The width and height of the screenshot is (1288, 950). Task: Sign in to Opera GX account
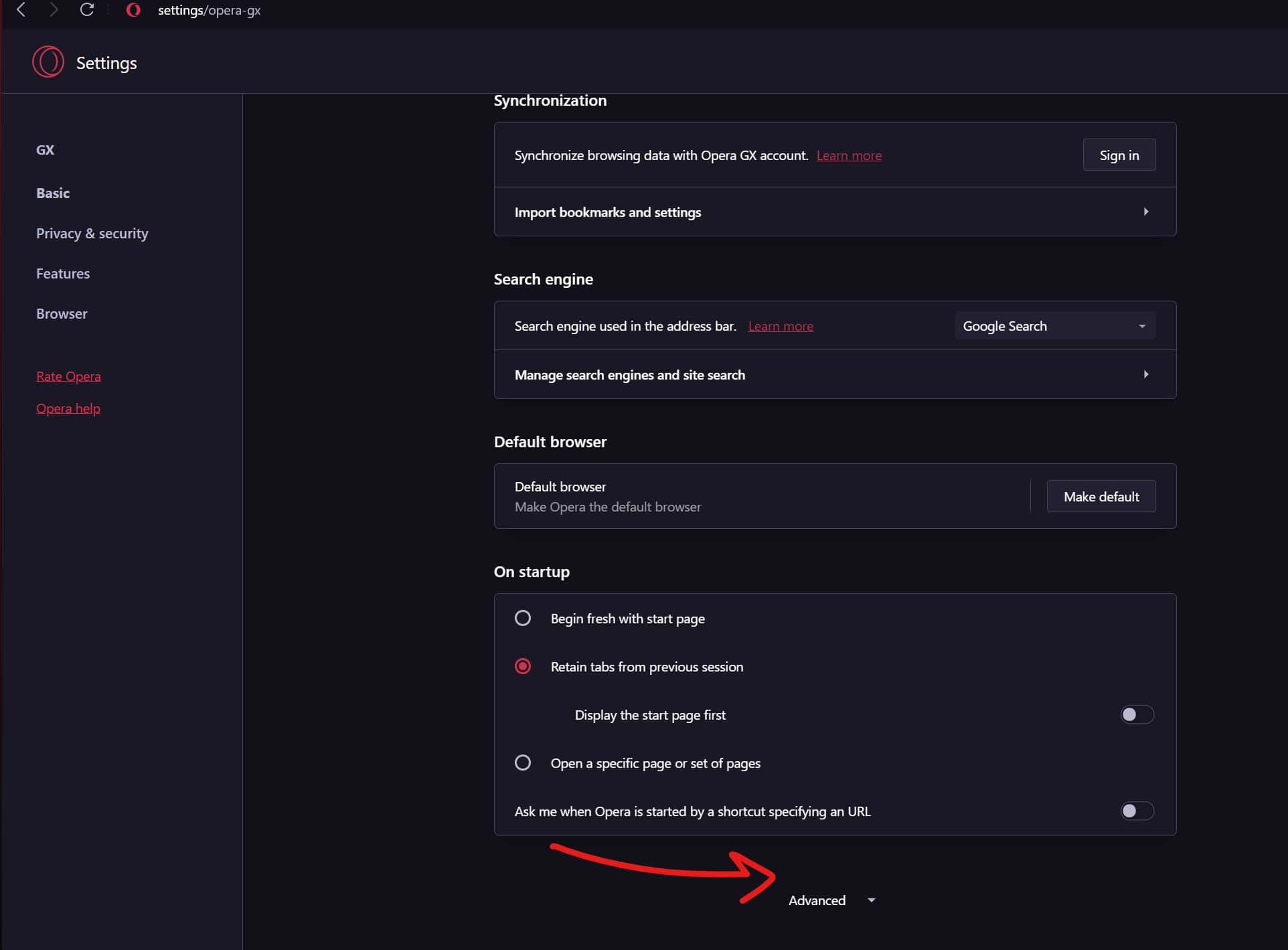[x=1119, y=155]
